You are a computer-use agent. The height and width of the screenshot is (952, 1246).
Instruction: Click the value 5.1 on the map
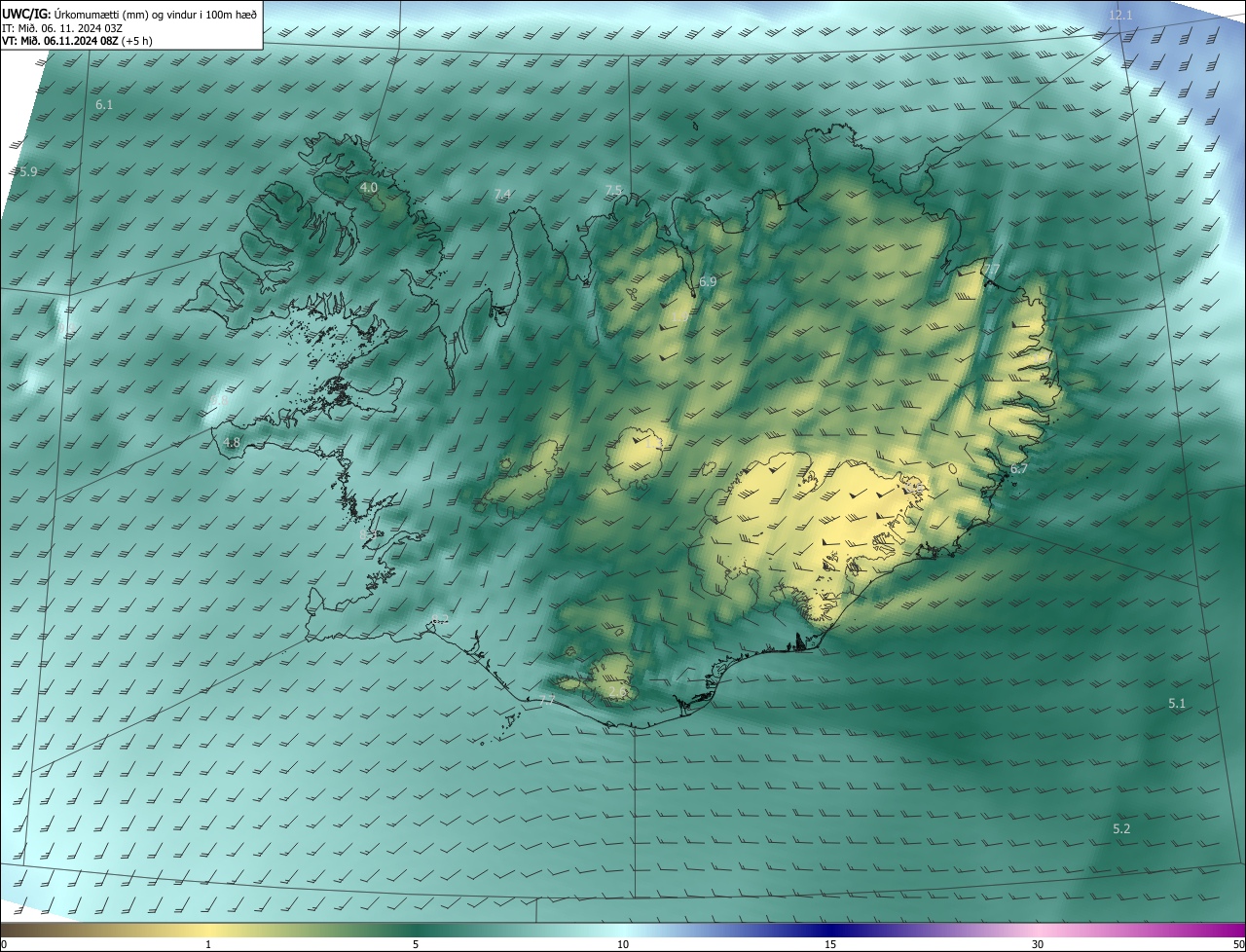1177,703
